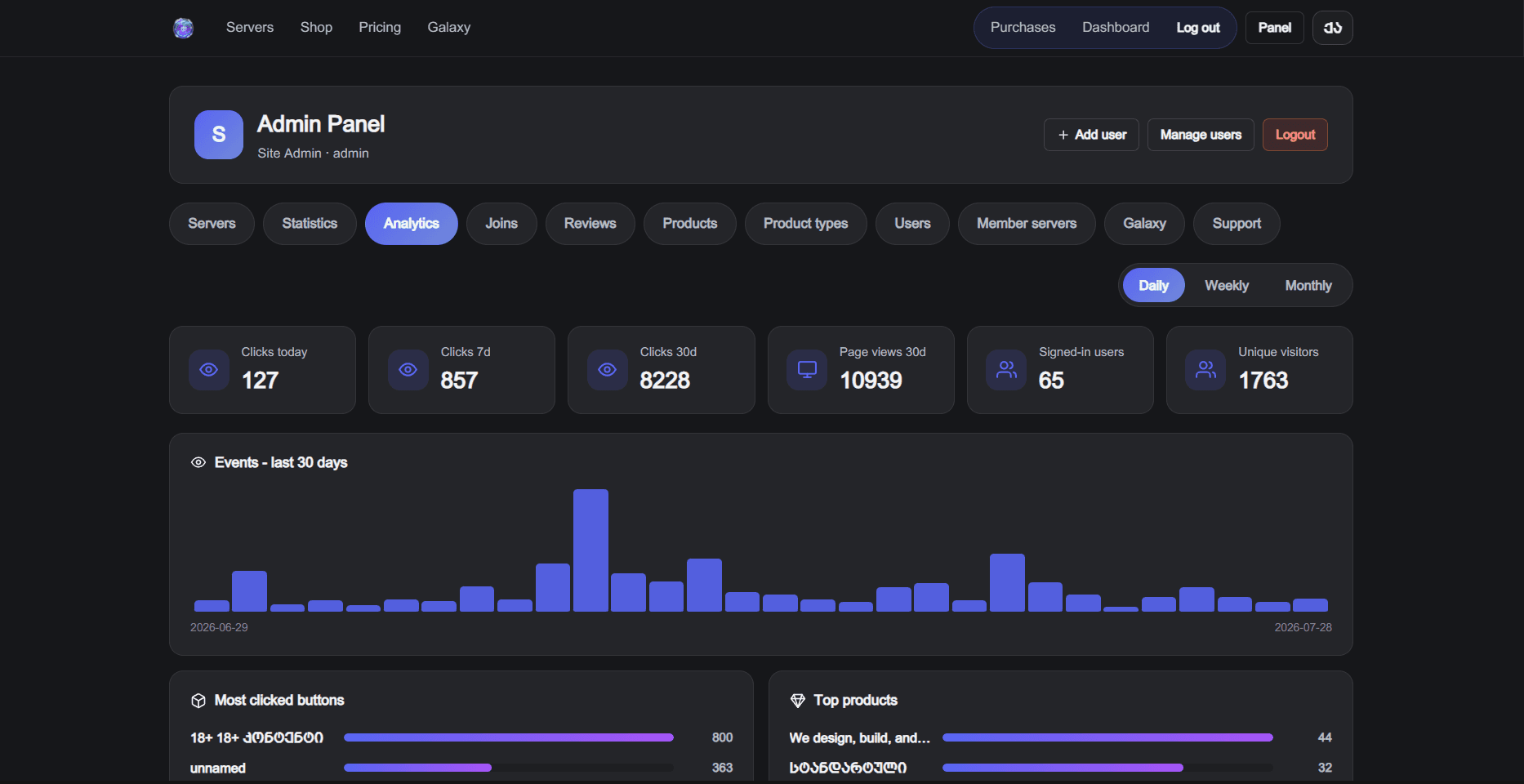Click the progress bar for 'სტანდარტული' product
1524x784 pixels.
pos(1107,768)
